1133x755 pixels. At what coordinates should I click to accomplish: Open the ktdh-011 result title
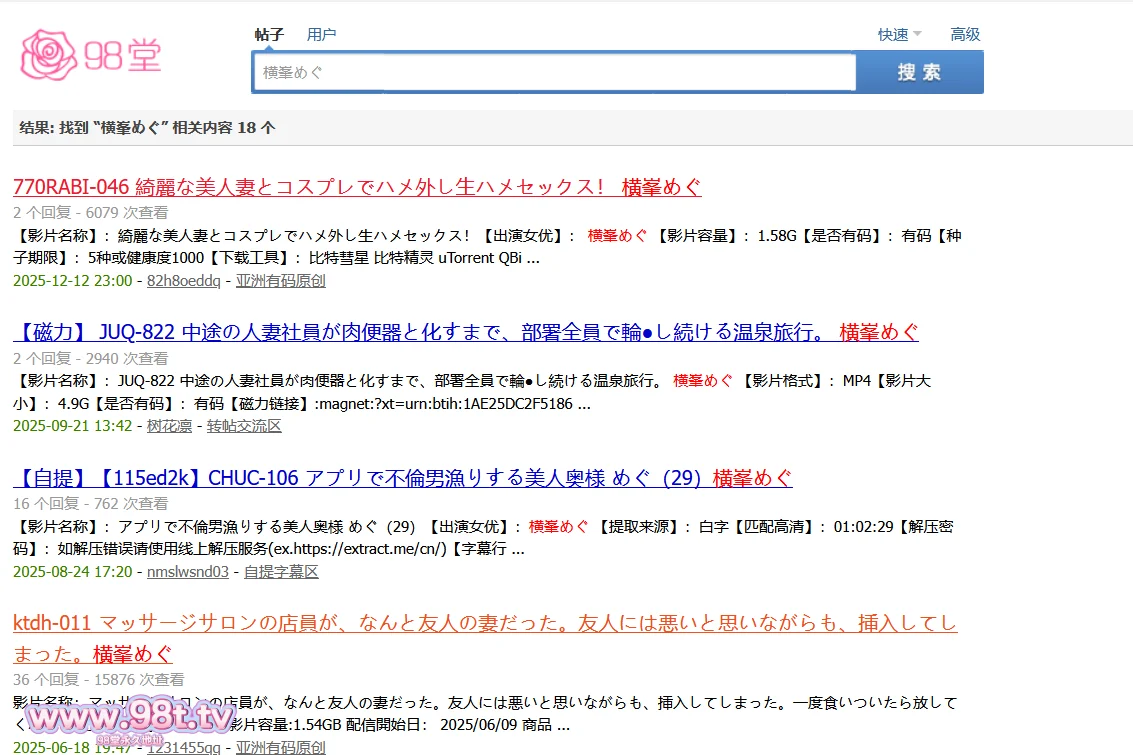click(484, 624)
